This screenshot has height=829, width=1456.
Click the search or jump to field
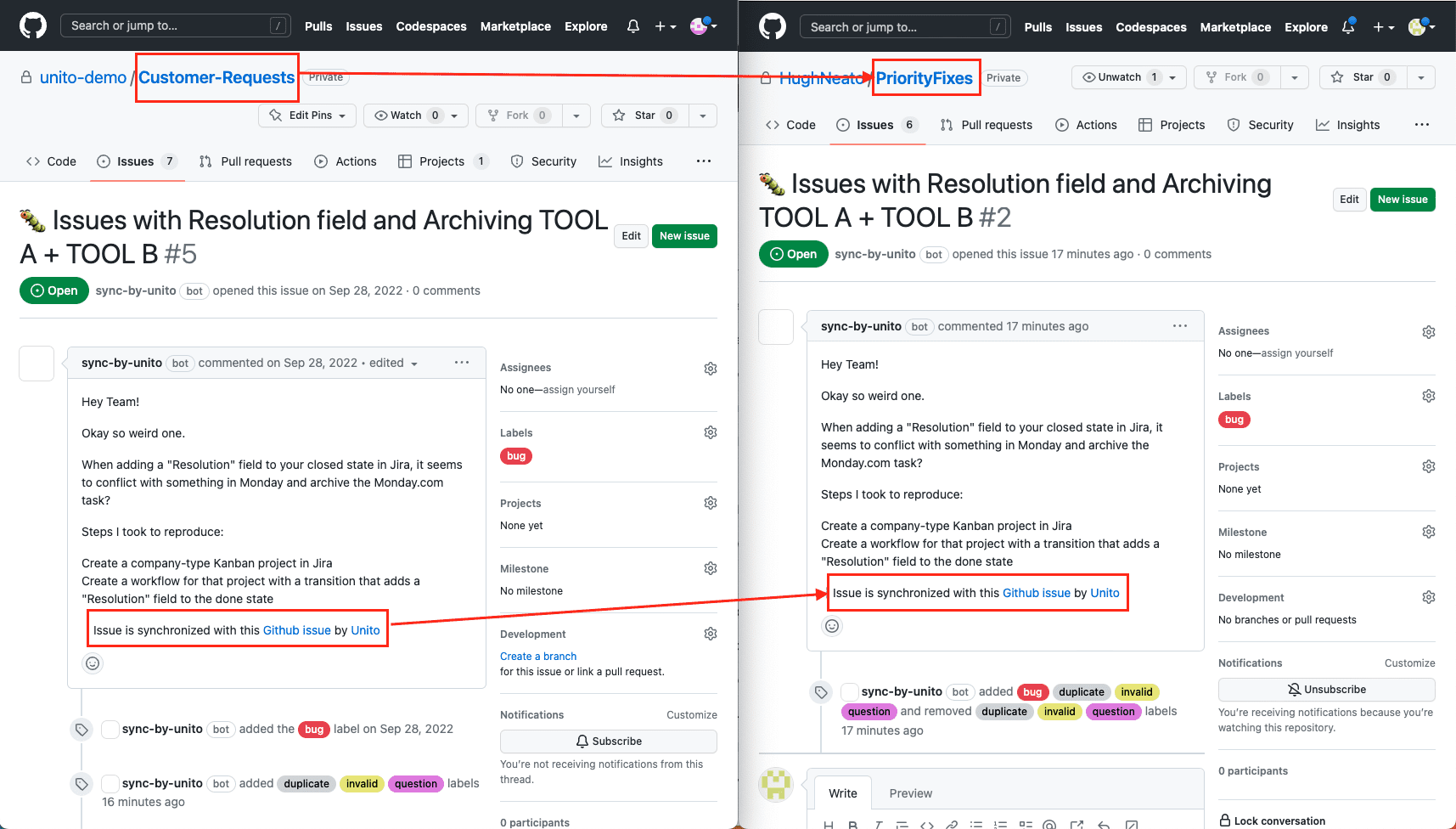pyautogui.click(x=175, y=25)
